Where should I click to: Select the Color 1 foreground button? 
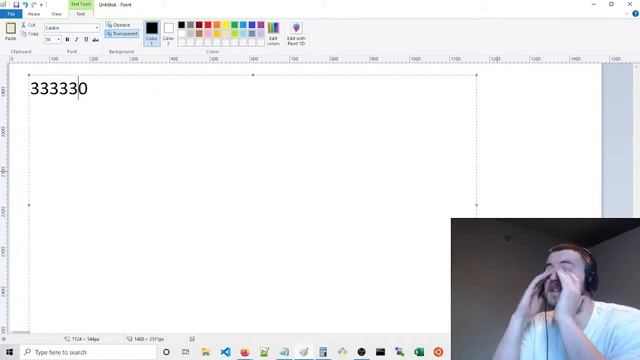tap(152, 33)
